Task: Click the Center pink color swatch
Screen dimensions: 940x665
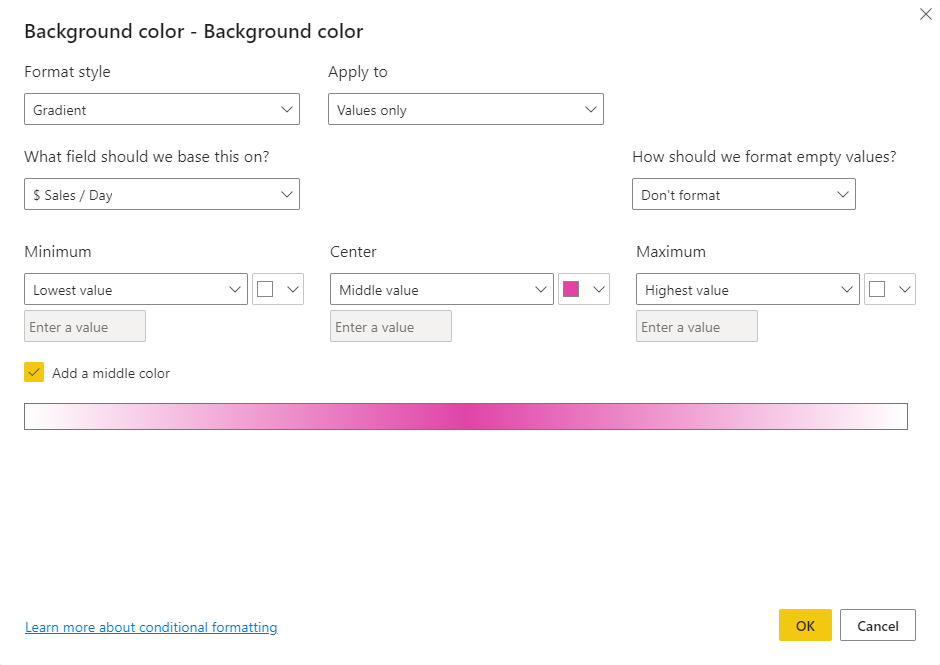Action: point(571,289)
